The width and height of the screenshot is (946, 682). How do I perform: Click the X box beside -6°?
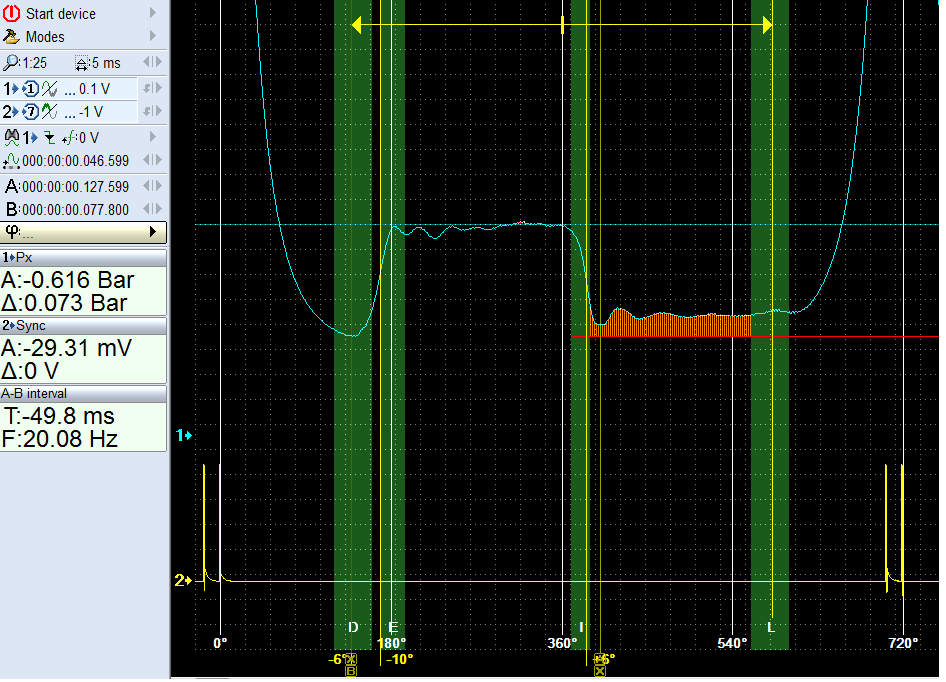coord(351,659)
